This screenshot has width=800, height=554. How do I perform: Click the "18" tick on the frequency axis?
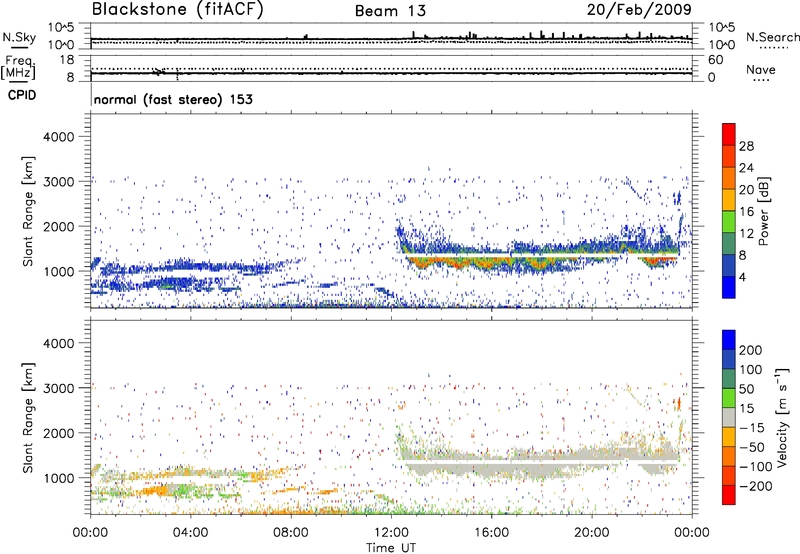point(67,60)
